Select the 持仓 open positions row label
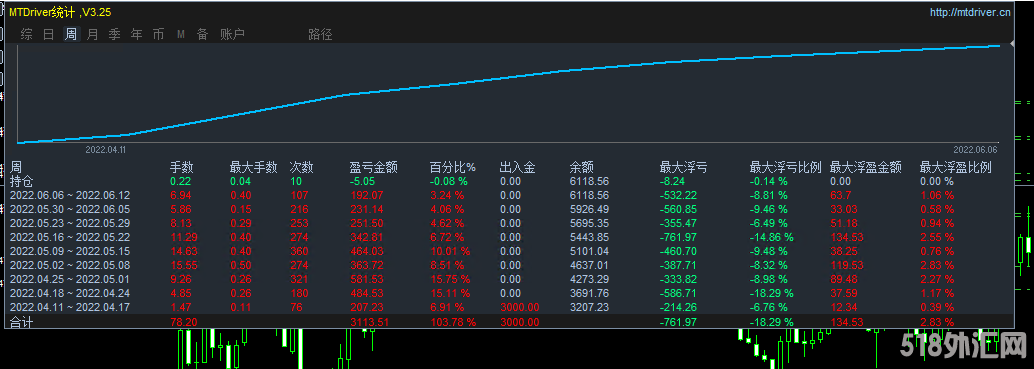Viewport: 1034px width, 369px height. [x=22, y=181]
